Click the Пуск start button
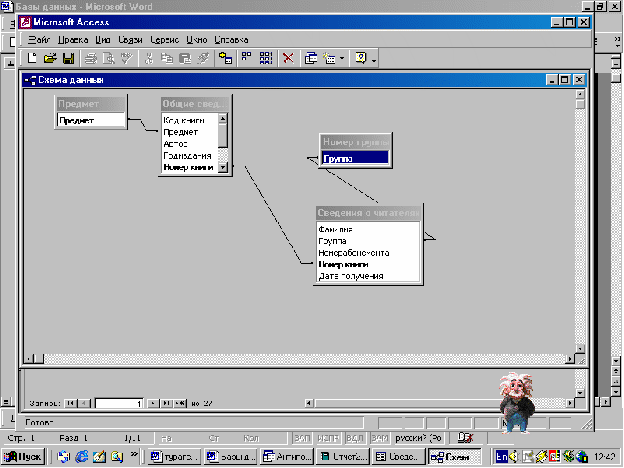624x468 pixels. pos(23,456)
